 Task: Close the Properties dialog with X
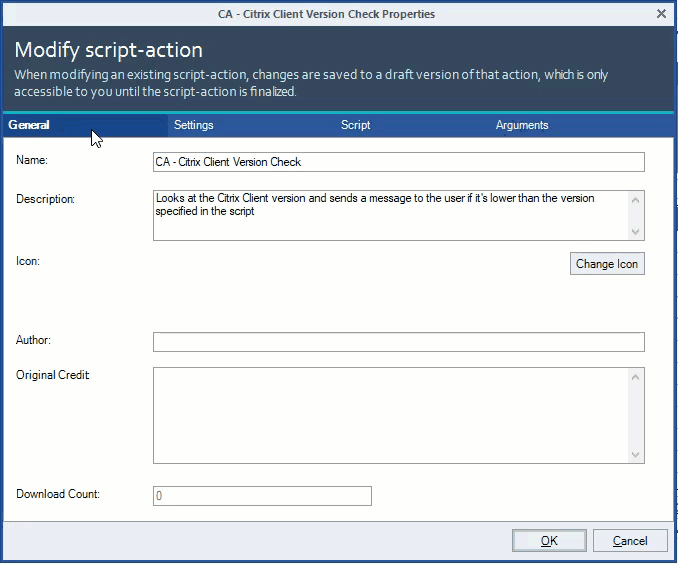coord(661,14)
